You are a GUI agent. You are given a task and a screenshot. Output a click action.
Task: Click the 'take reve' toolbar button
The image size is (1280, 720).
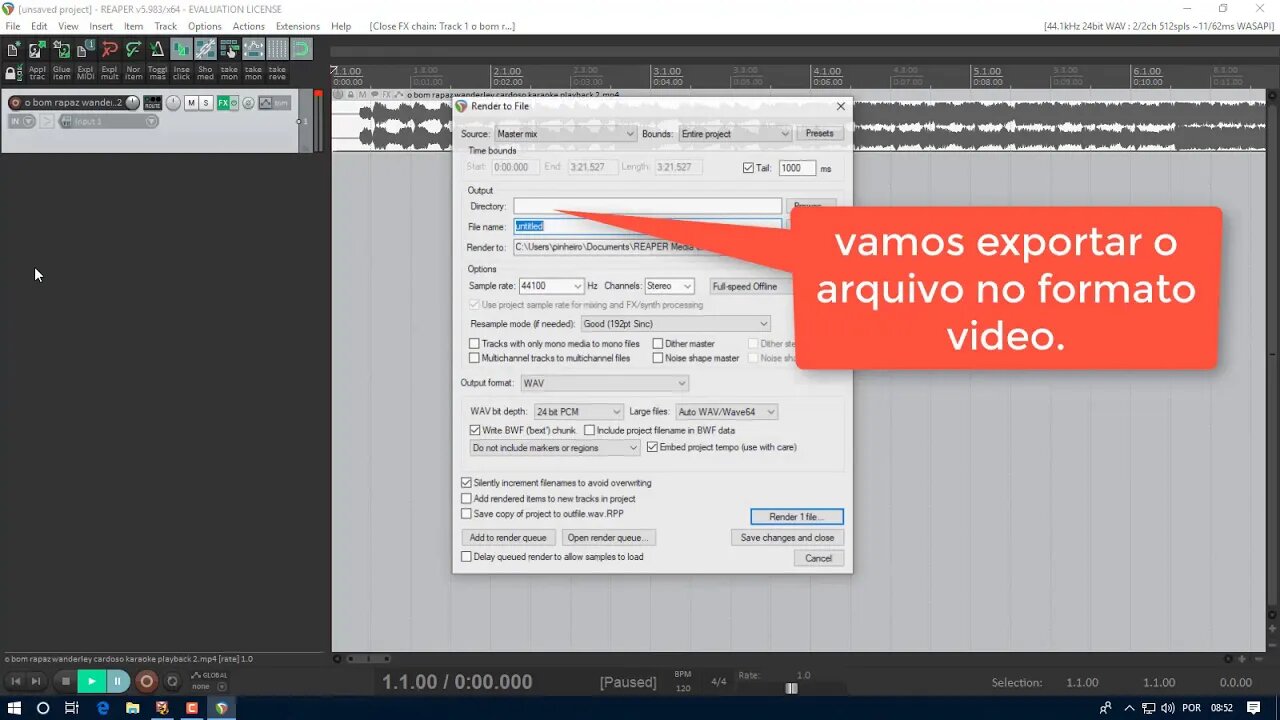(277, 73)
